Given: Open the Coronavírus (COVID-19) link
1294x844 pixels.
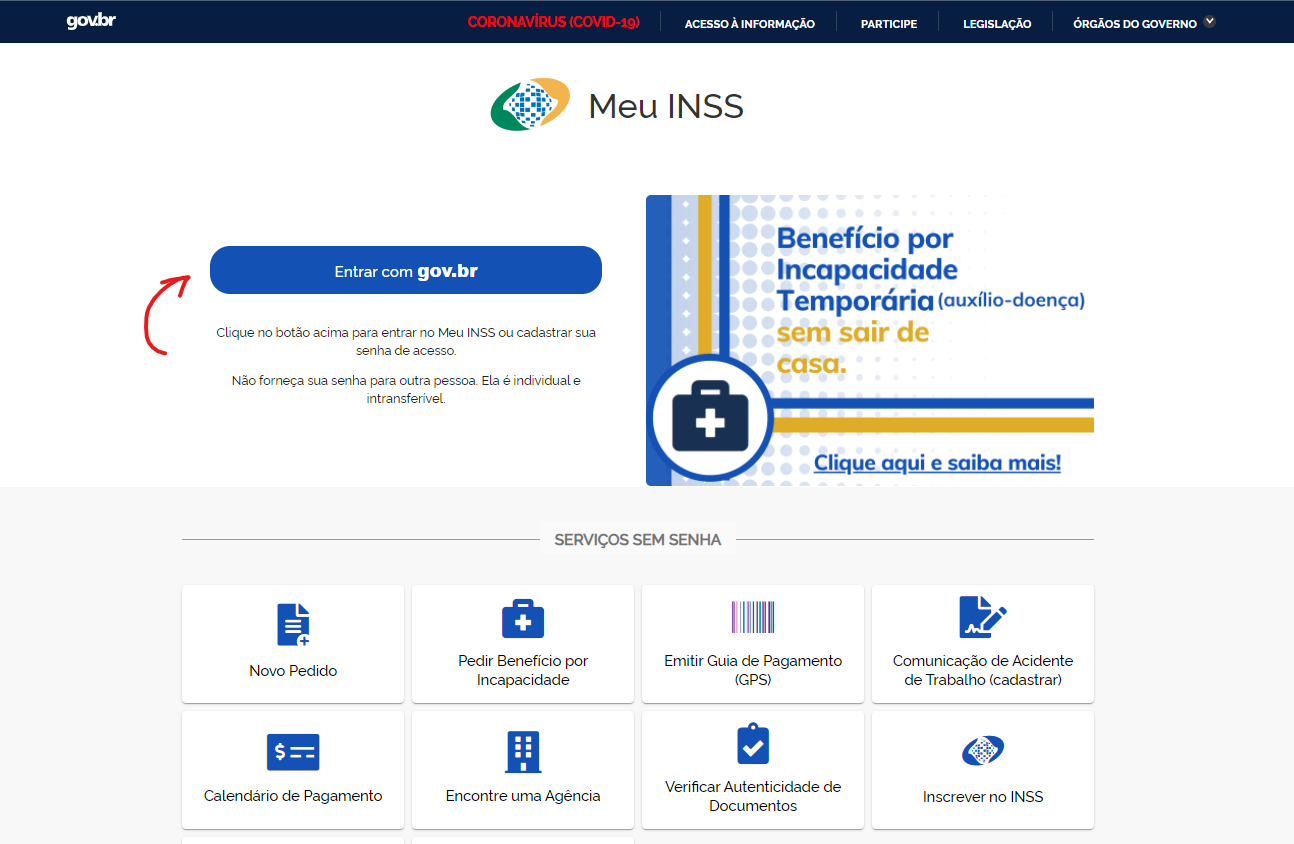Looking at the screenshot, I should click(x=553, y=22).
